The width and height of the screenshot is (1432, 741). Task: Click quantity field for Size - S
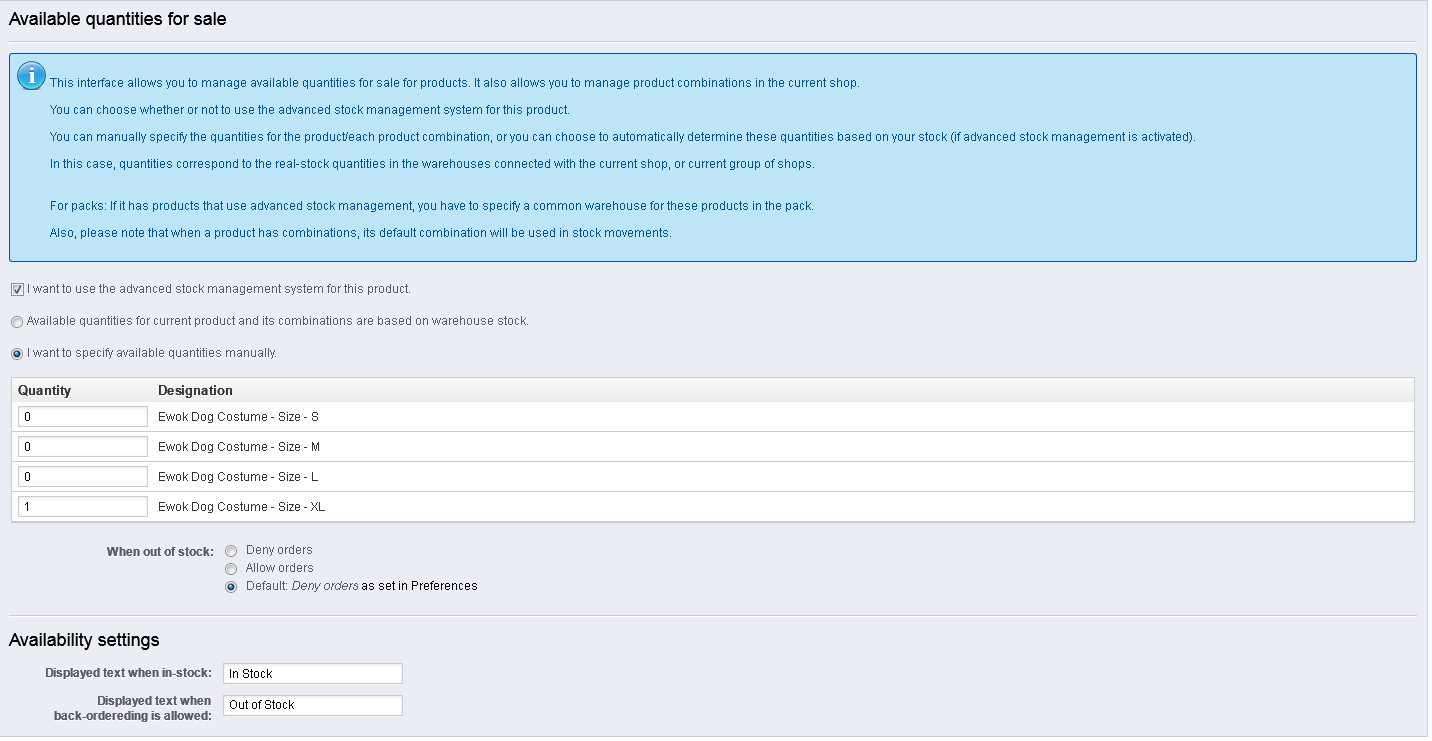(83, 417)
